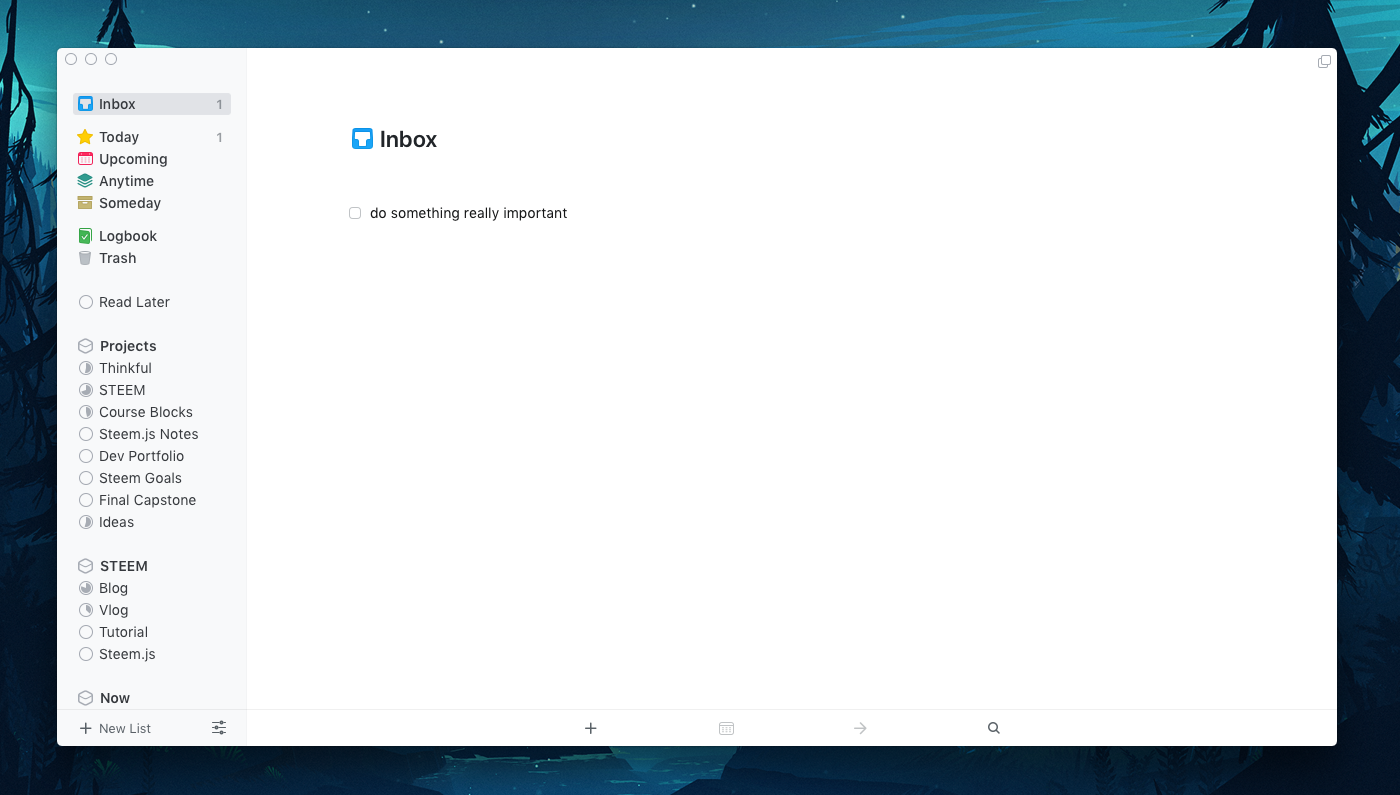Select the Projects area heading
This screenshot has width=1400, height=795.
tap(152, 346)
